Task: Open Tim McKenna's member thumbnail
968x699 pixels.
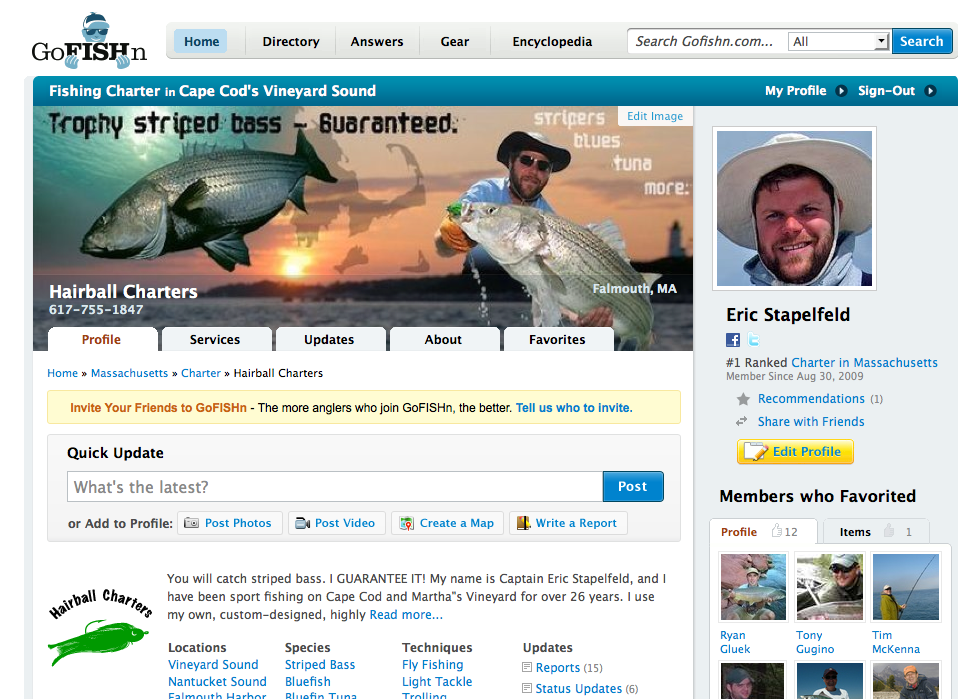Action: coord(906,587)
